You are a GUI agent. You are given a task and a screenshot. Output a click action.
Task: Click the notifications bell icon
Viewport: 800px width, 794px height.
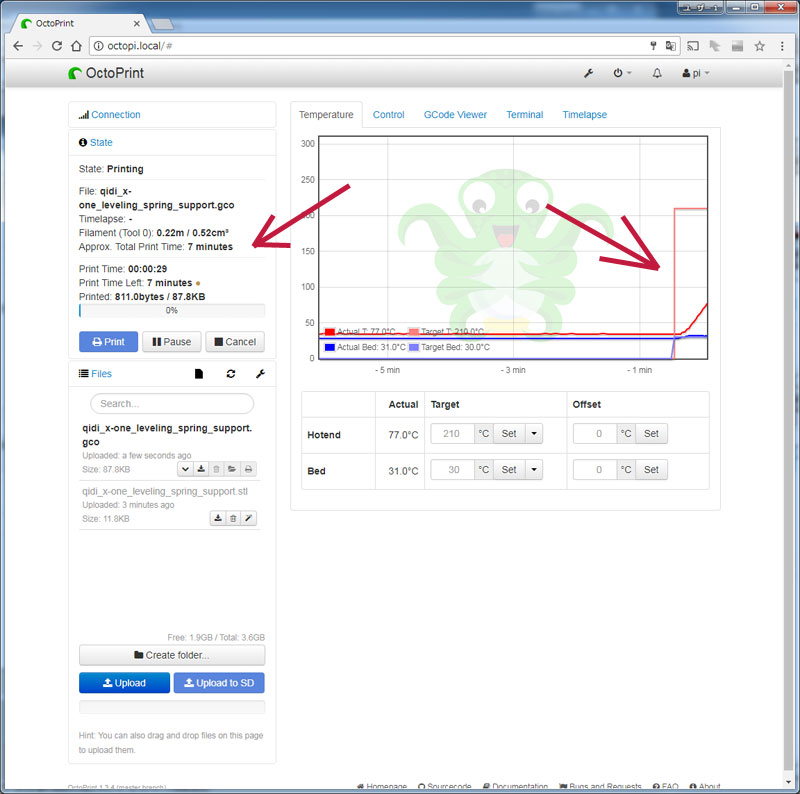[657, 73]
